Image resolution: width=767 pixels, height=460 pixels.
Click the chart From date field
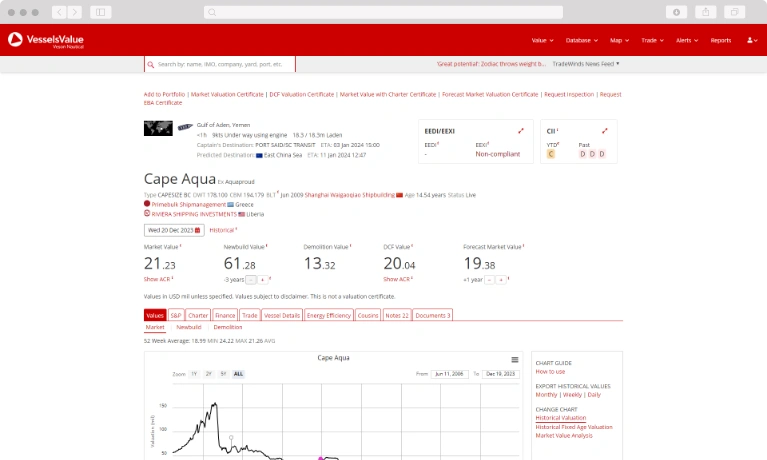click(450, 374)
